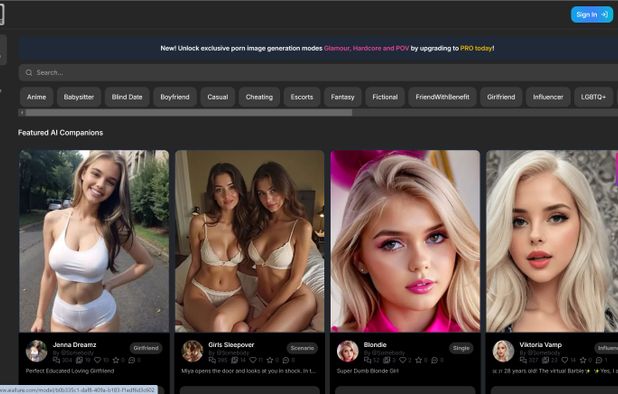Click the Jenna Dreamz name text
The width and height of the screenshot is (618, 394).
click(x=74, y=345)
